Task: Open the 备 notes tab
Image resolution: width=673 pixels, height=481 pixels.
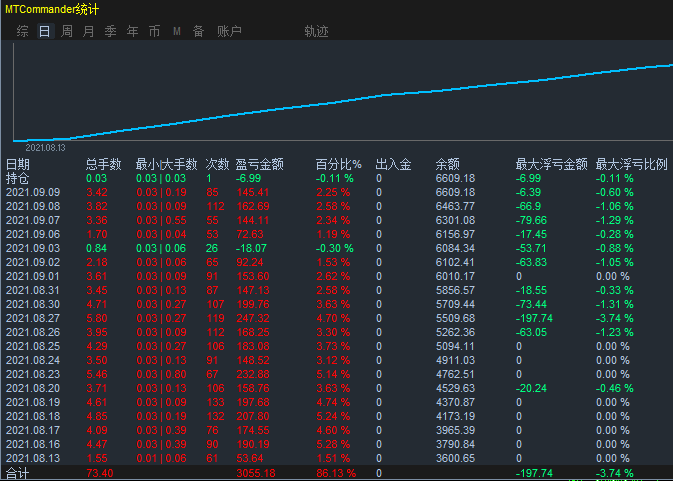Action: 198,31
